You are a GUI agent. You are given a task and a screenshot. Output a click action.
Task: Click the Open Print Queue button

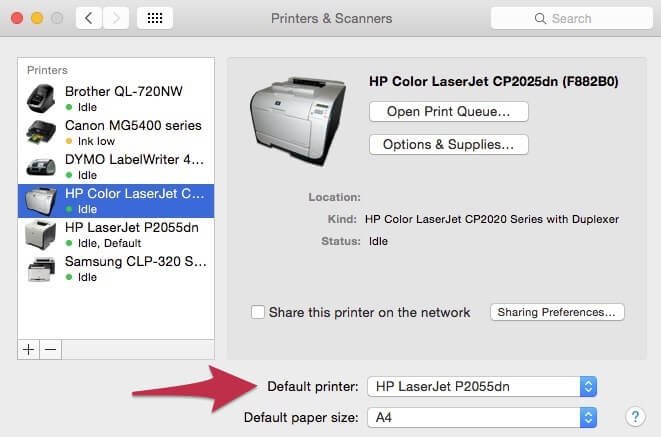pyautogui.click(x=448, y=111)
